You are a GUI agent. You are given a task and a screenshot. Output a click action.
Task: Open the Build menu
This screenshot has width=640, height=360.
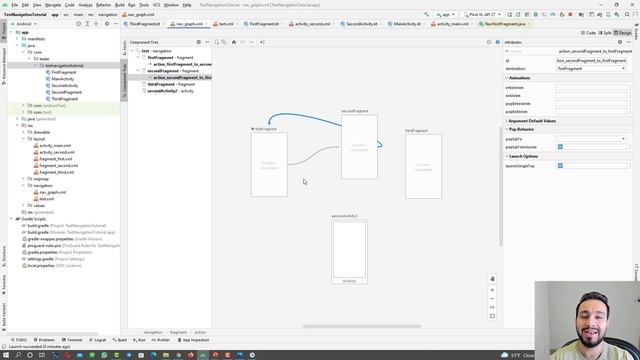tap(120, 5)
